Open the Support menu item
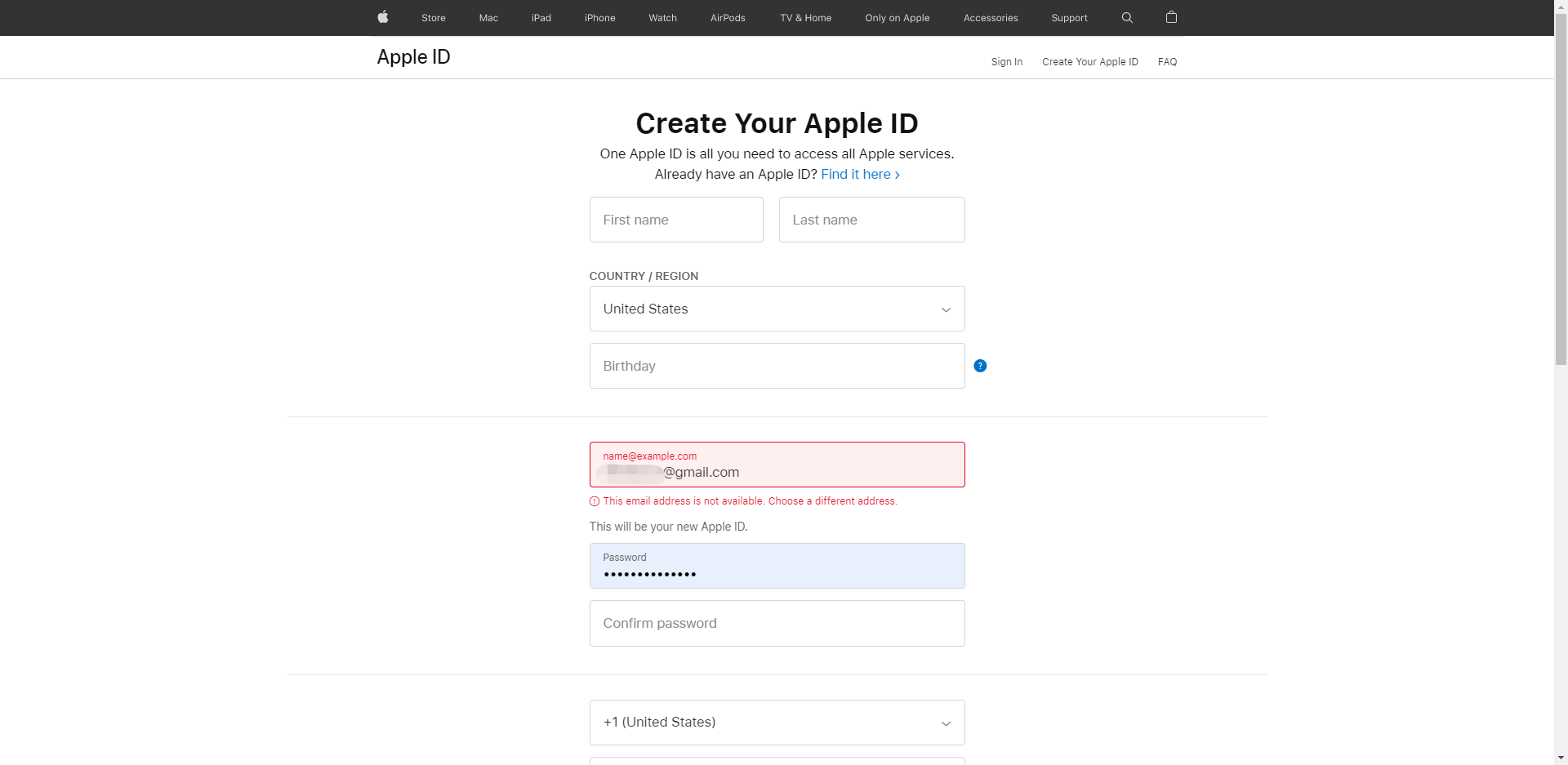The image size is (1568, 765). pyautogui.click(x=1069, y=18)
